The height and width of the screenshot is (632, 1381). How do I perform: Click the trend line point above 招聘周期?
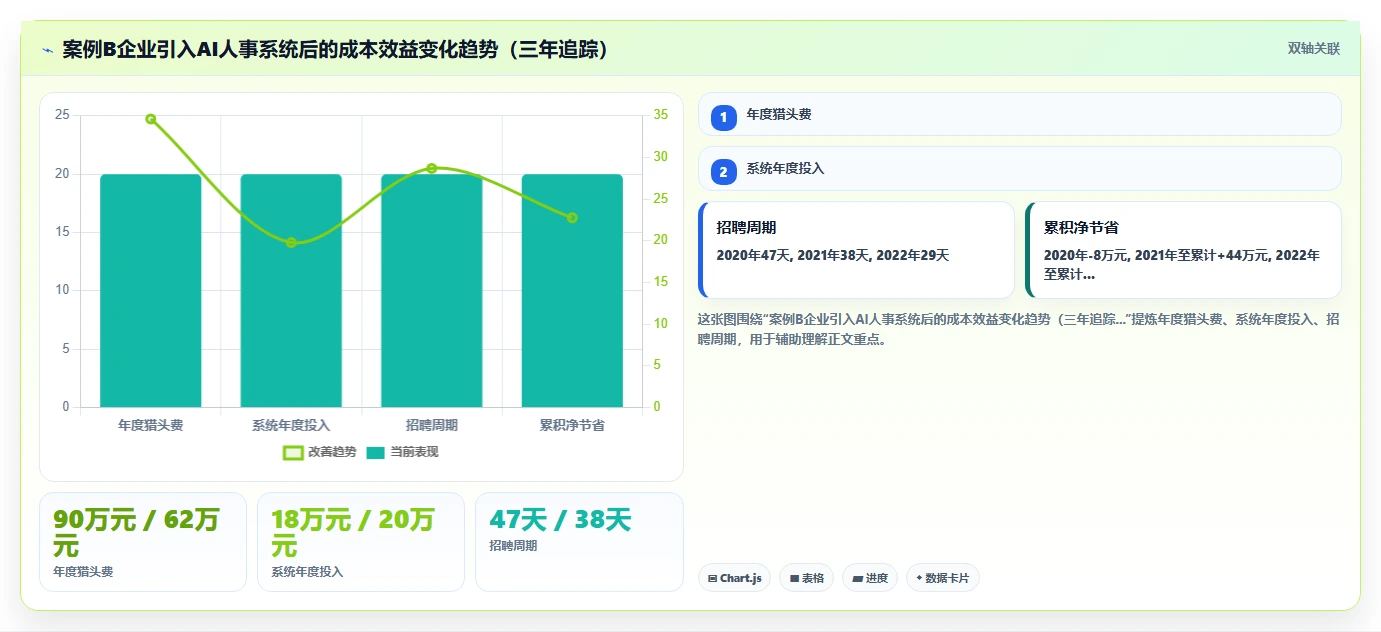(432, 168)
